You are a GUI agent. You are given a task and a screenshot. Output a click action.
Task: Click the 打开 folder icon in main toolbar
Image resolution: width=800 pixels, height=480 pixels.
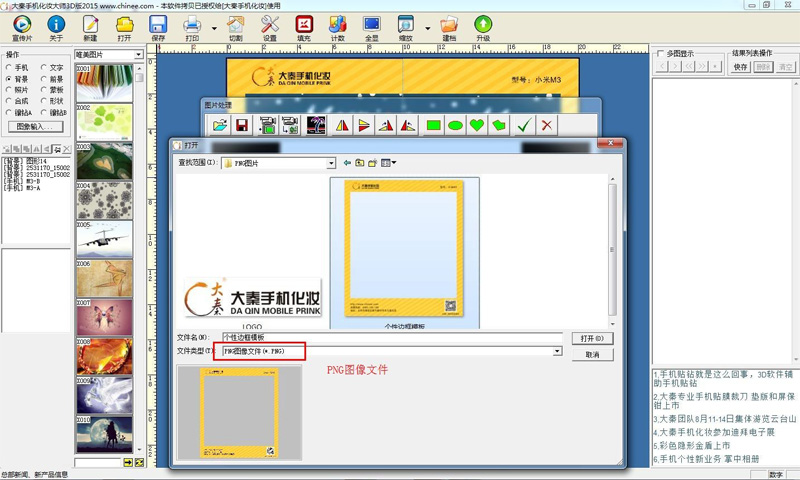[124, 24]
